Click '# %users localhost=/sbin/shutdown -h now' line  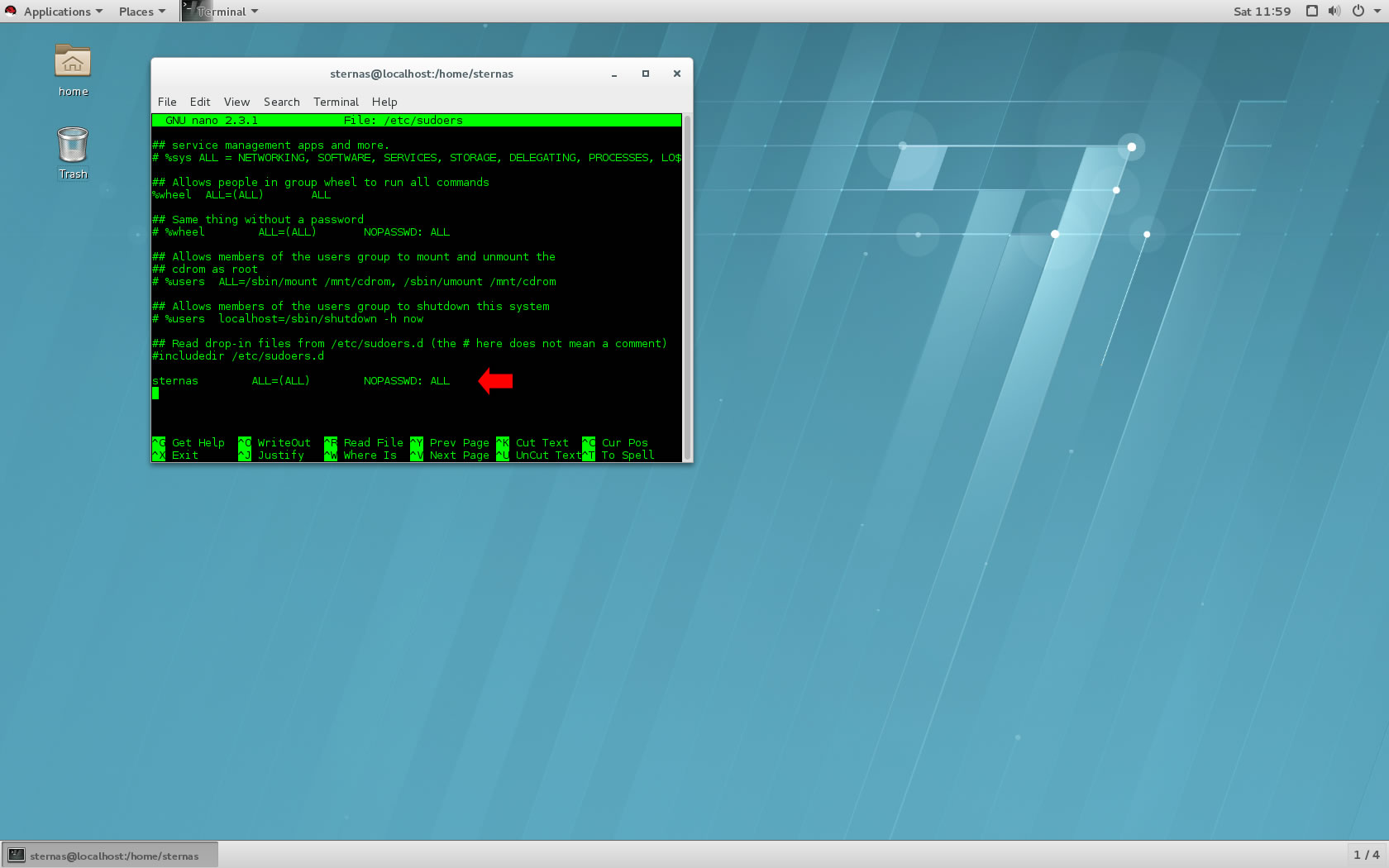pyautogui.click(x=288, y=319)
